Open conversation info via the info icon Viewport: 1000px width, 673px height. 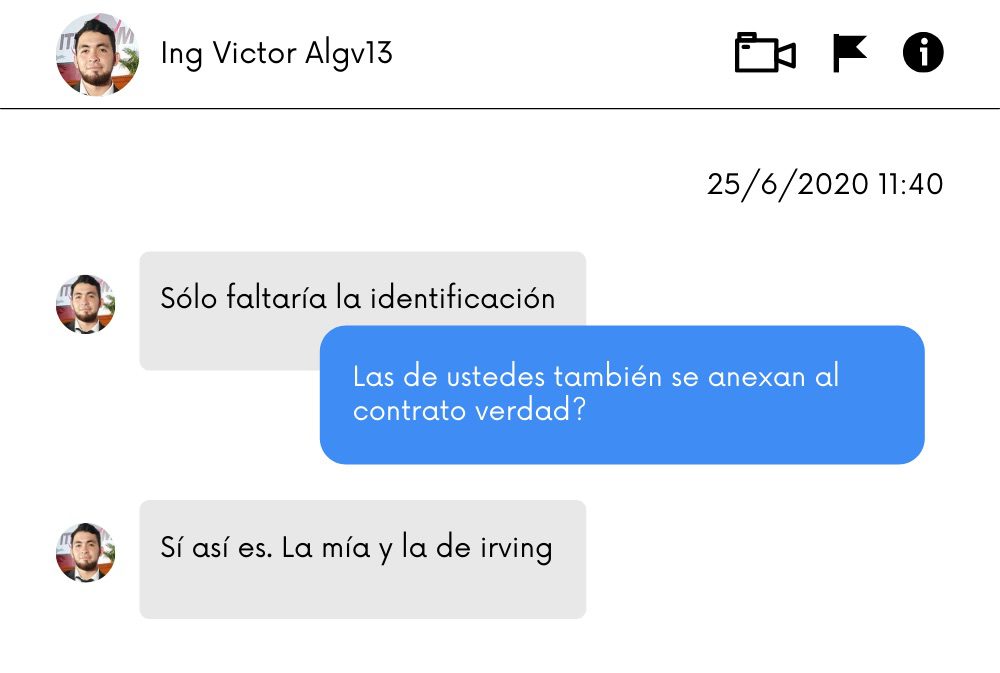pyautogui.click(x=923, y=52)
